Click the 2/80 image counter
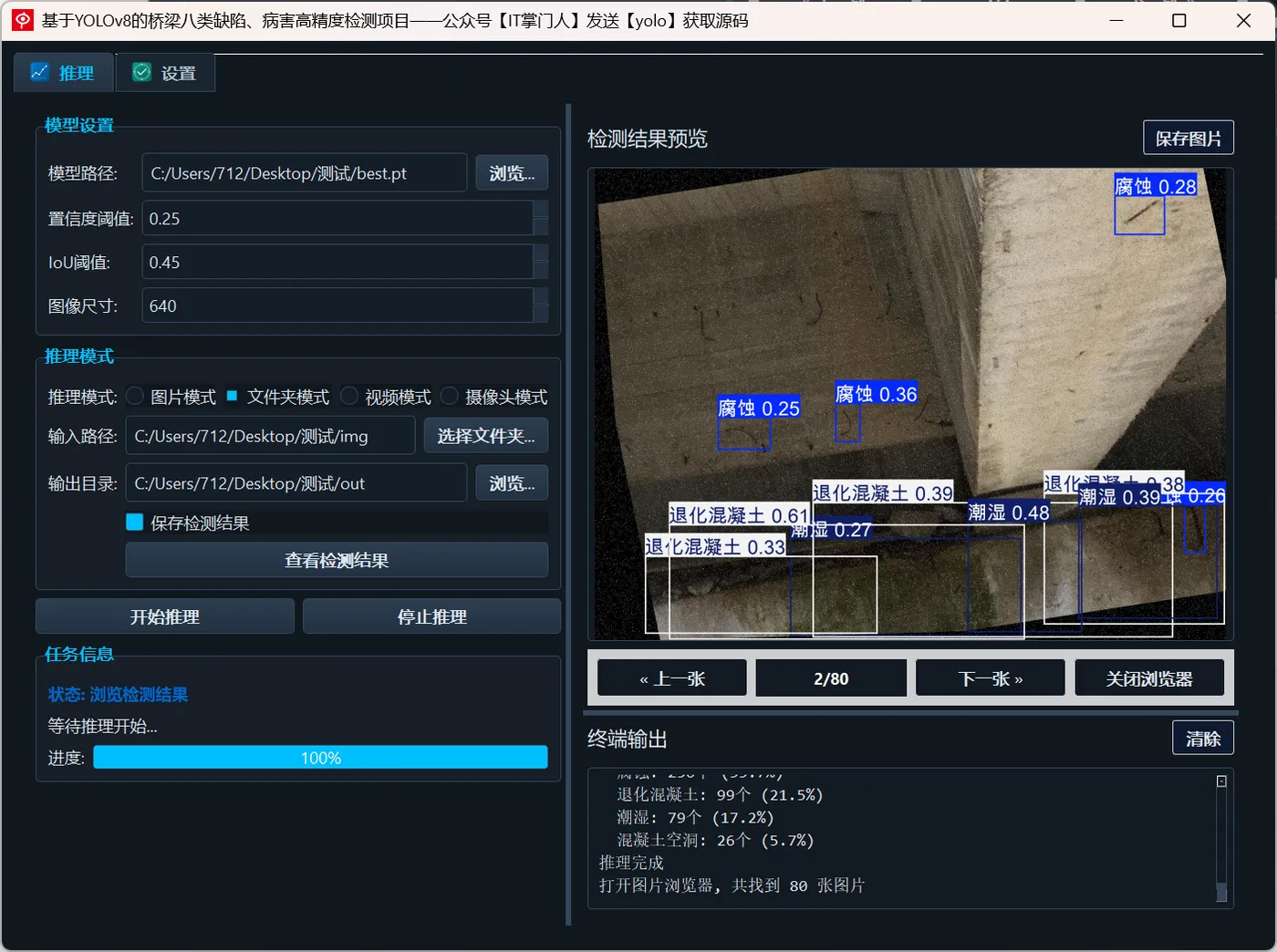Image resolution: width=1277 pixels, height=952 pixels. click(x=831, y=678)
